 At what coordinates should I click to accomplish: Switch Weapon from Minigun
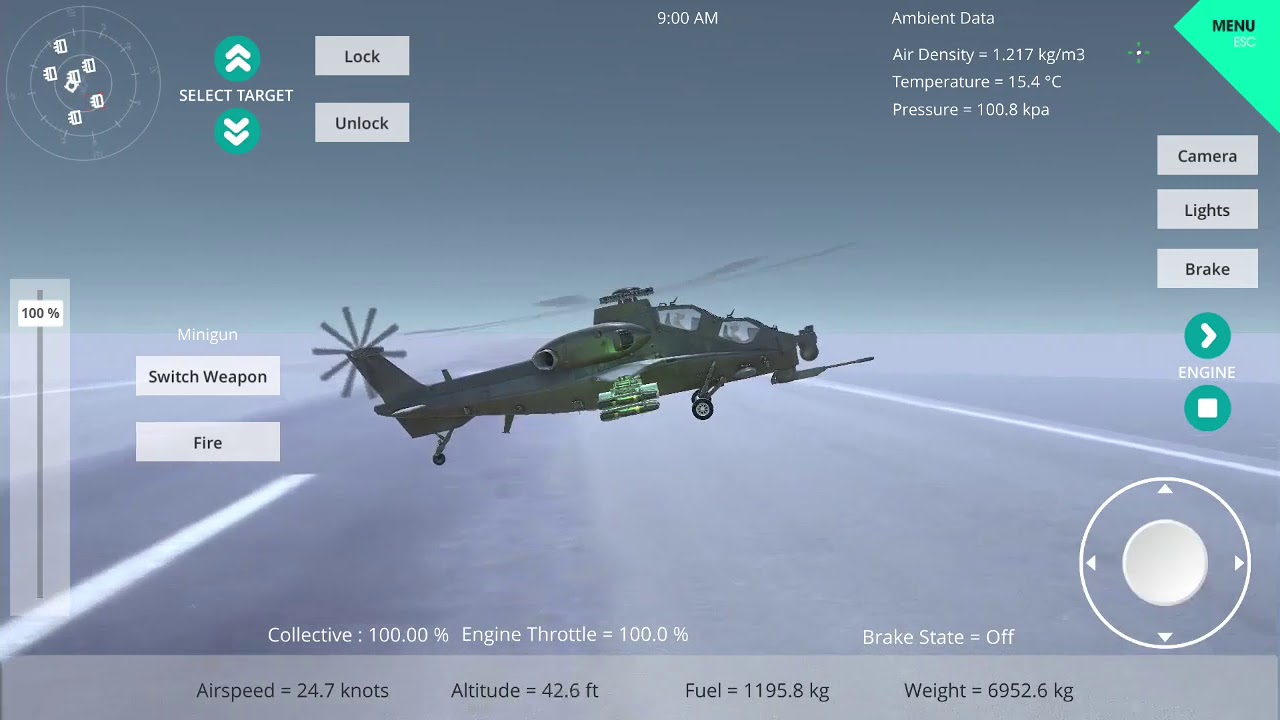(x=208, y=376)
